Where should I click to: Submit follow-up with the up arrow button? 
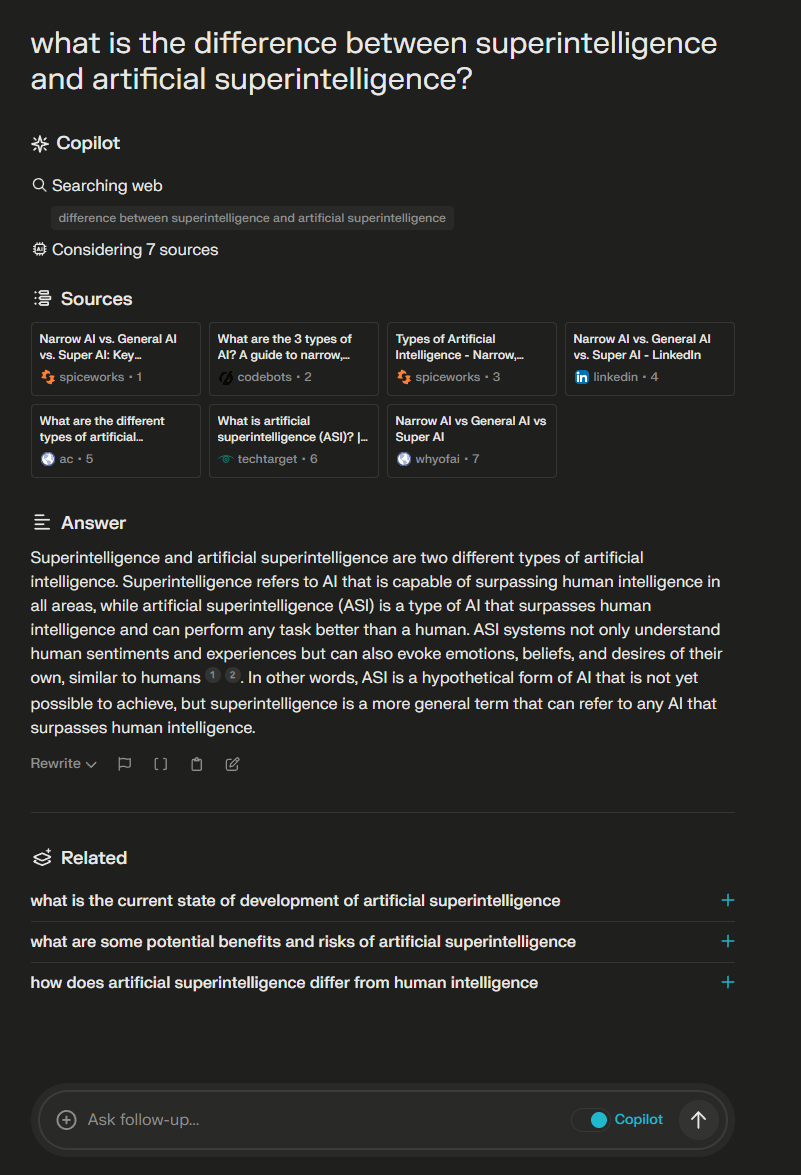click(x=698, y=1120)
